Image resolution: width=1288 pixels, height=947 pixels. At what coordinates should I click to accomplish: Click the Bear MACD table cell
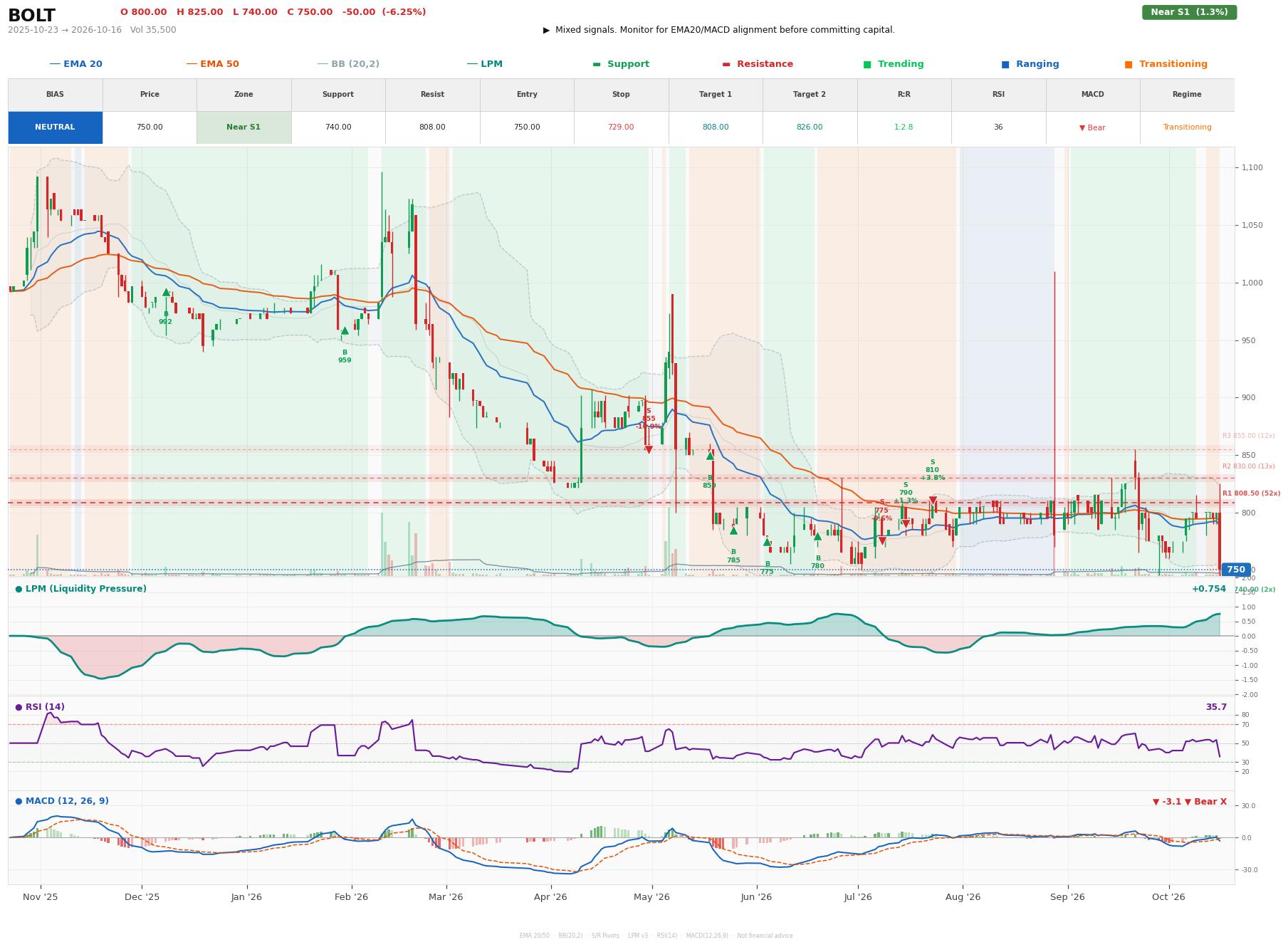pos(1092,127)
